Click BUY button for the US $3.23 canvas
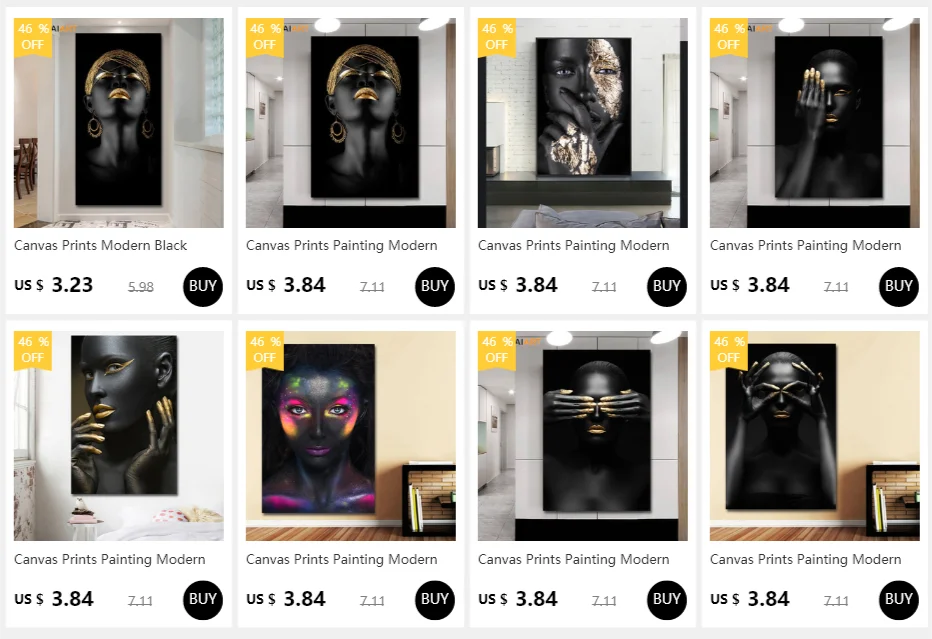This screenshot has height=639, width=932. pyautogui.click(x=203, y=287)
